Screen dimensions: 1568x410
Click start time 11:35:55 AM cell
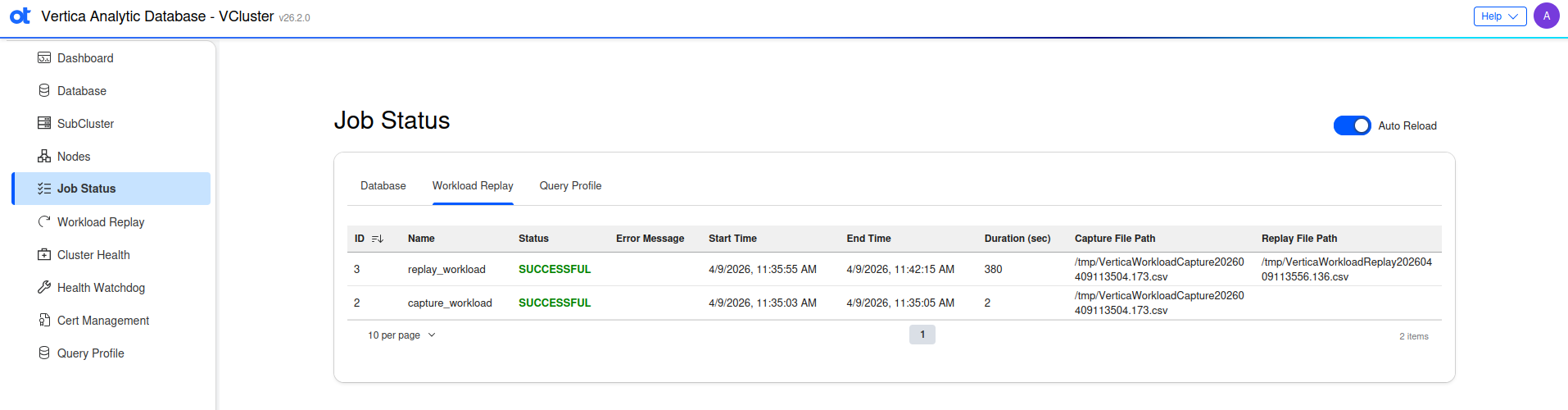[x=763, y=269]
